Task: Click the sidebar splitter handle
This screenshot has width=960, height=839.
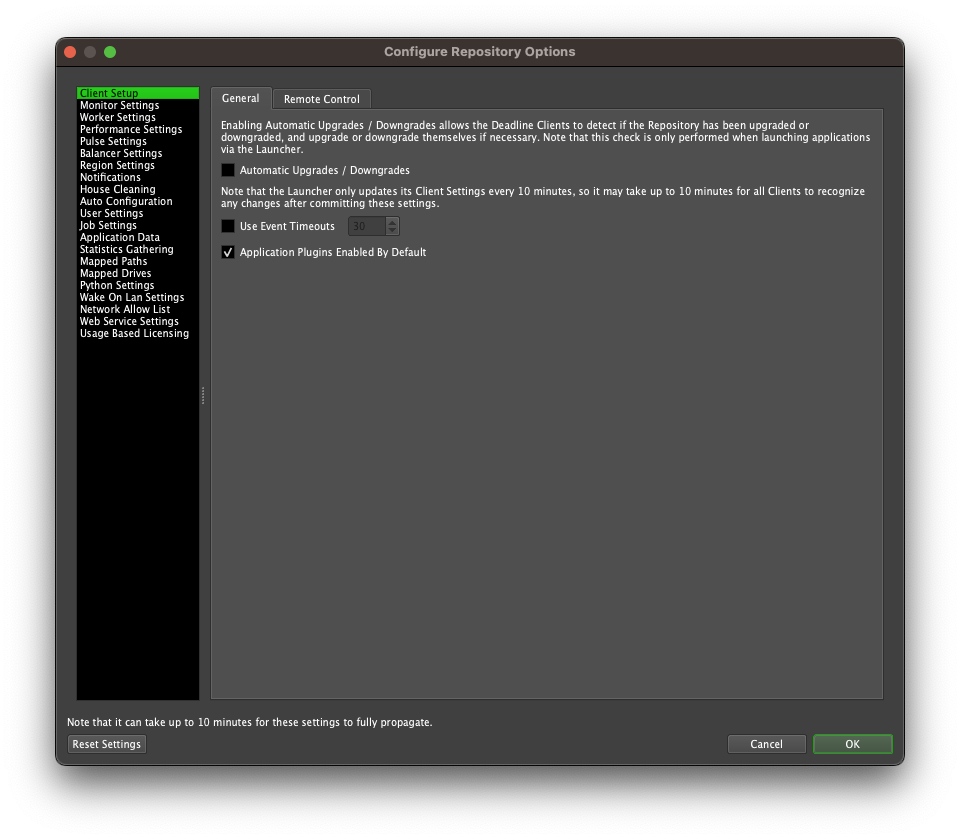Action: click(203, 395)
